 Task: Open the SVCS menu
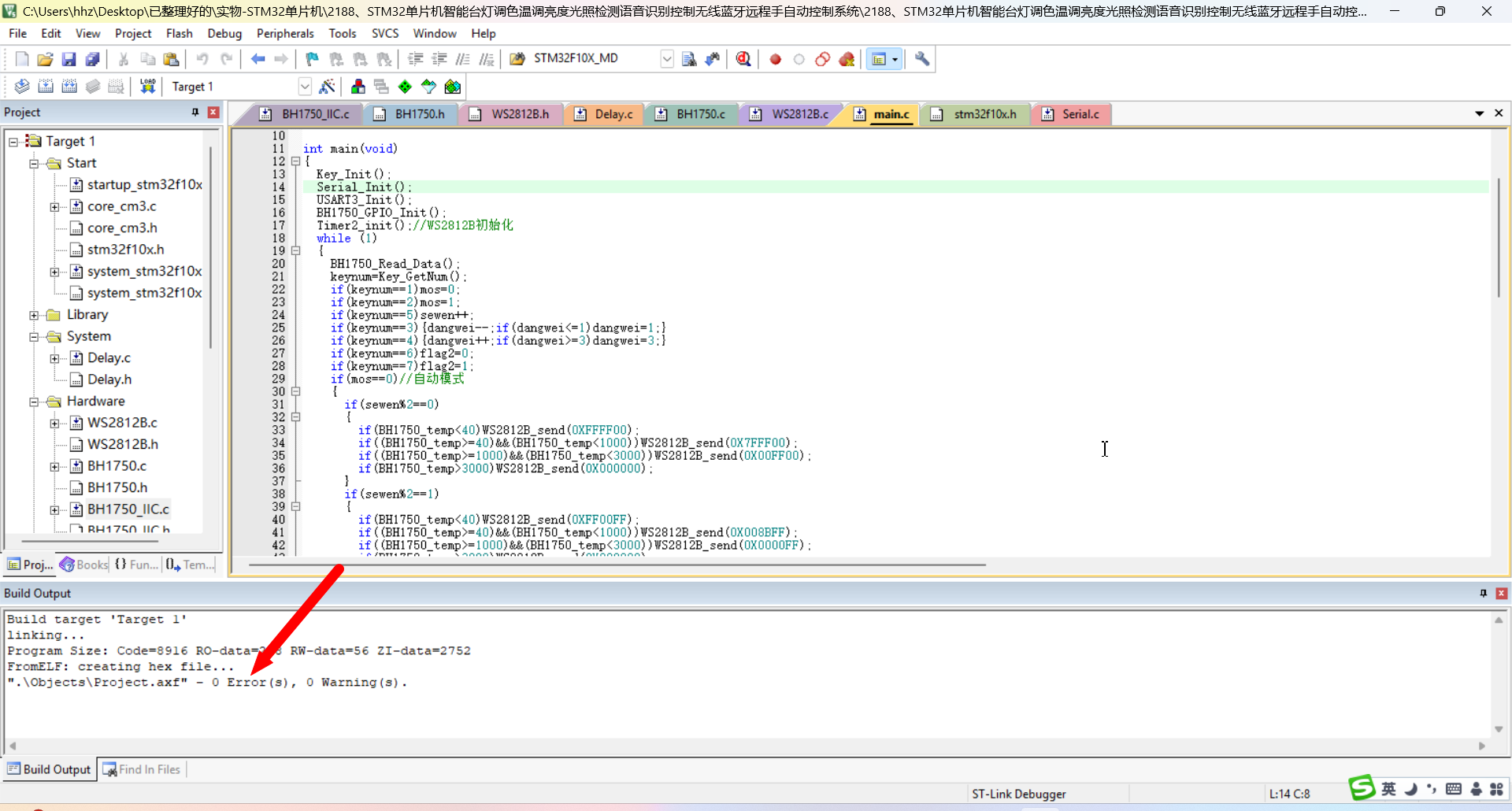(385, 33)
